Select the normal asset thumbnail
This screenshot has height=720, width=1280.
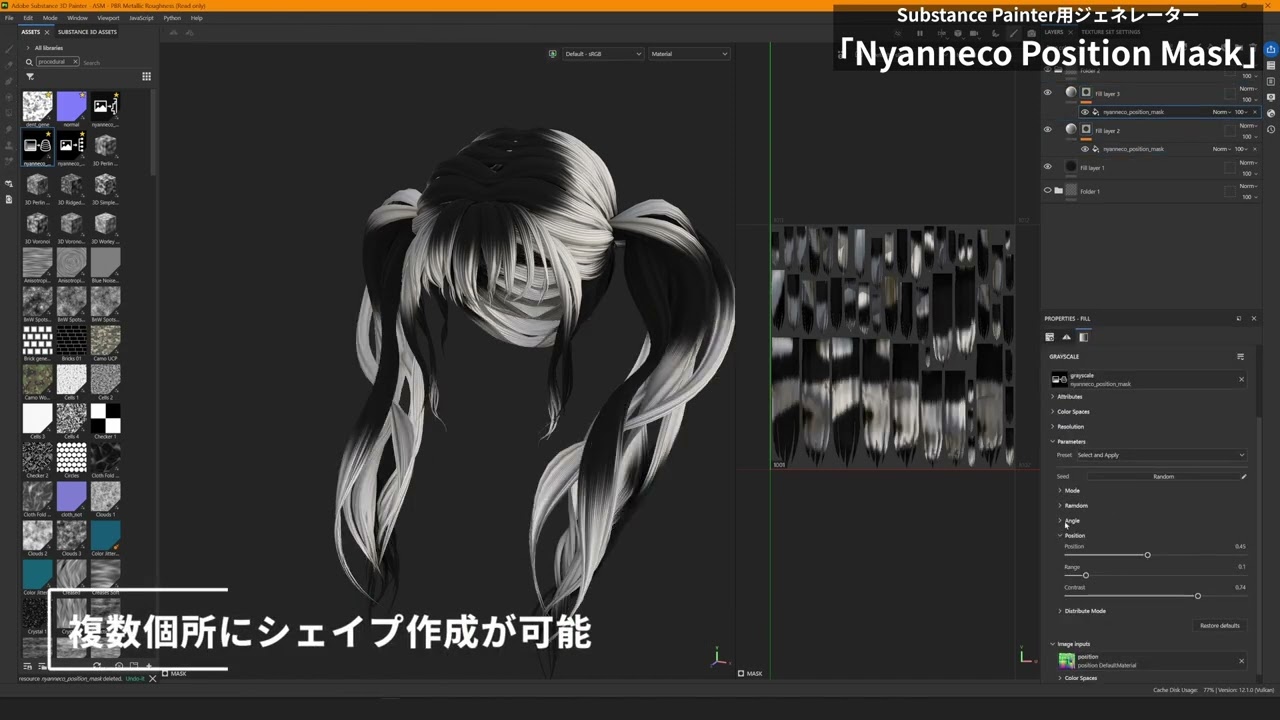point(71,106)
